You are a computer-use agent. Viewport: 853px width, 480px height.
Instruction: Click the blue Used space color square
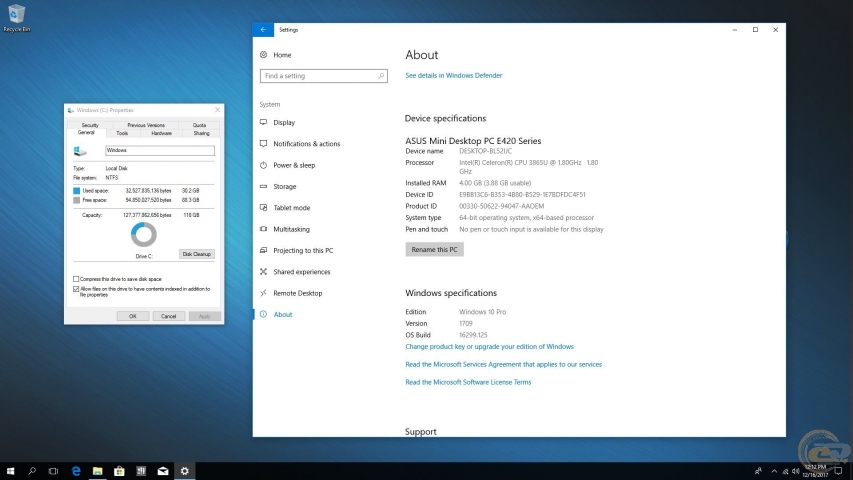[x=77, y=191]
